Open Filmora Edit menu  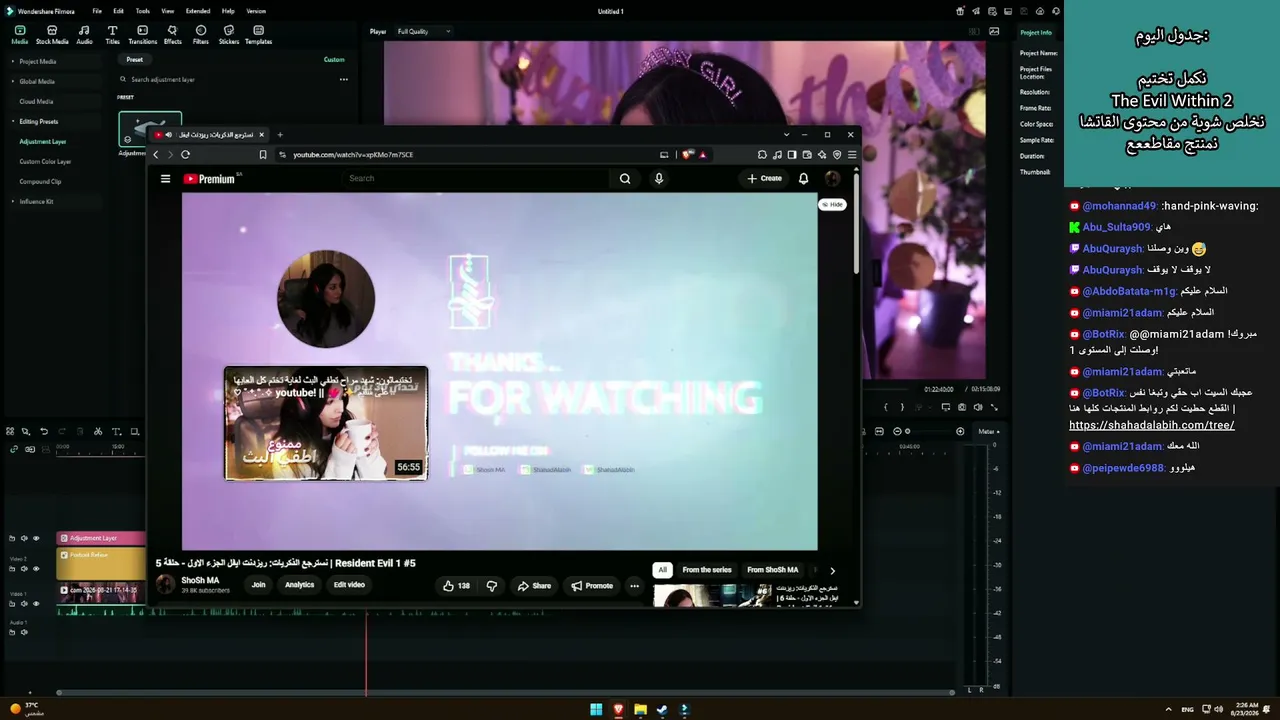click(118, 11)
